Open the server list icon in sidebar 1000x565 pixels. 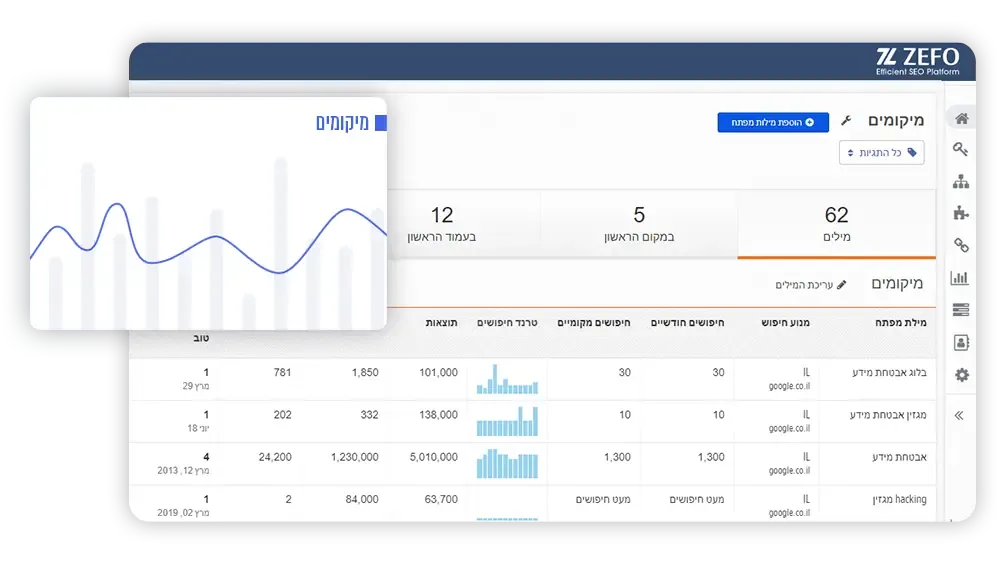pos(960,310)
